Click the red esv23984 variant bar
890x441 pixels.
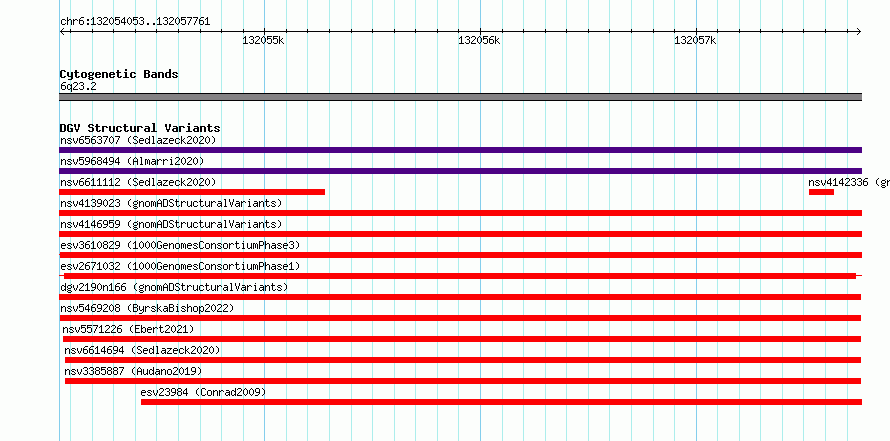[501, 402]
